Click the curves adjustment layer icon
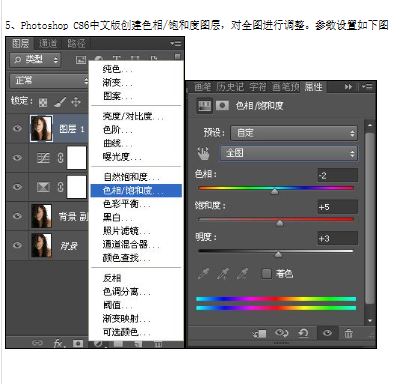 click(x=43, y=158)
